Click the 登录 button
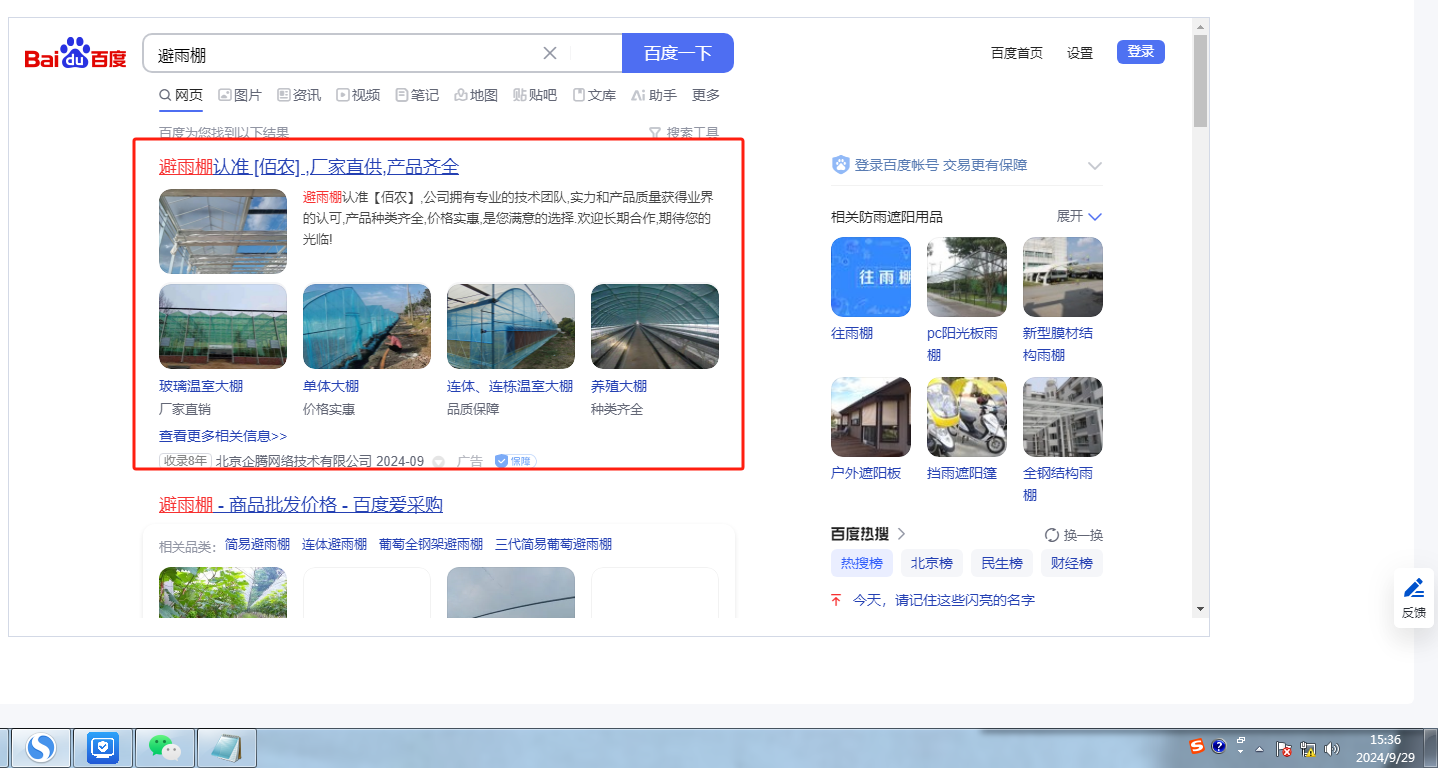Image resolution: width=1438 pixels, height=768 pixels. (1141, 52)
